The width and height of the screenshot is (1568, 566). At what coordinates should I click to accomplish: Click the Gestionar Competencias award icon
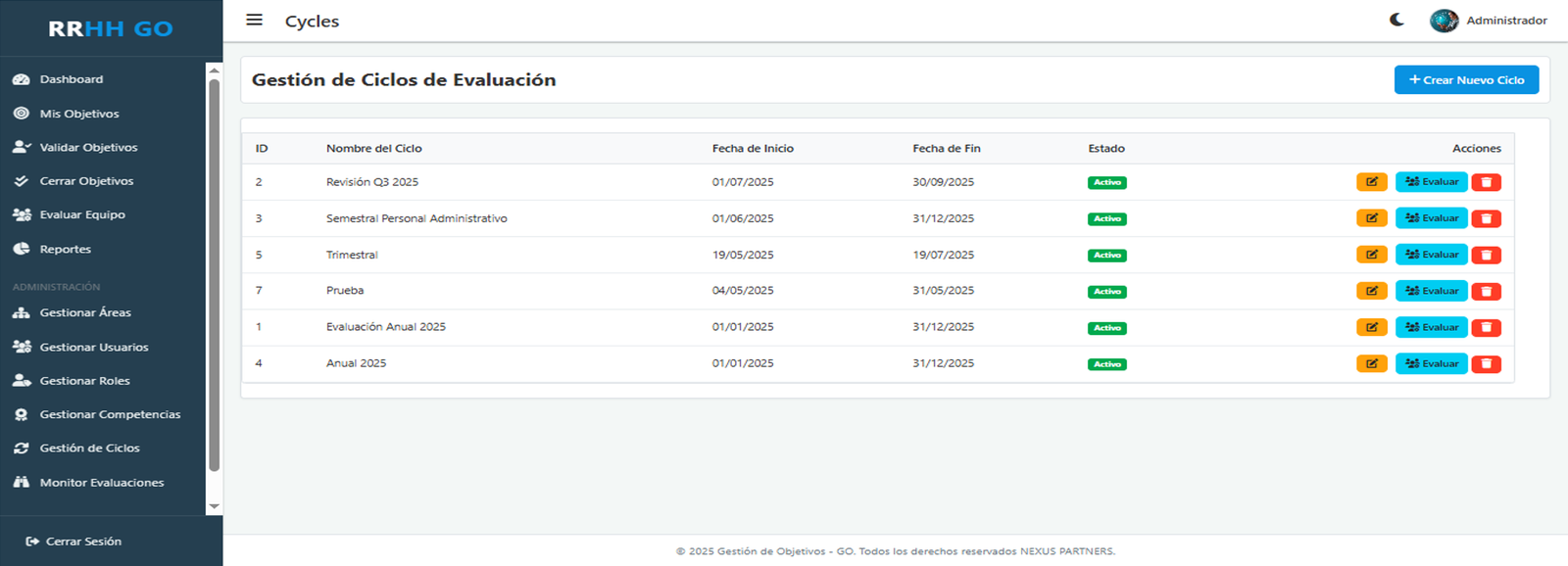click(21, 414)
